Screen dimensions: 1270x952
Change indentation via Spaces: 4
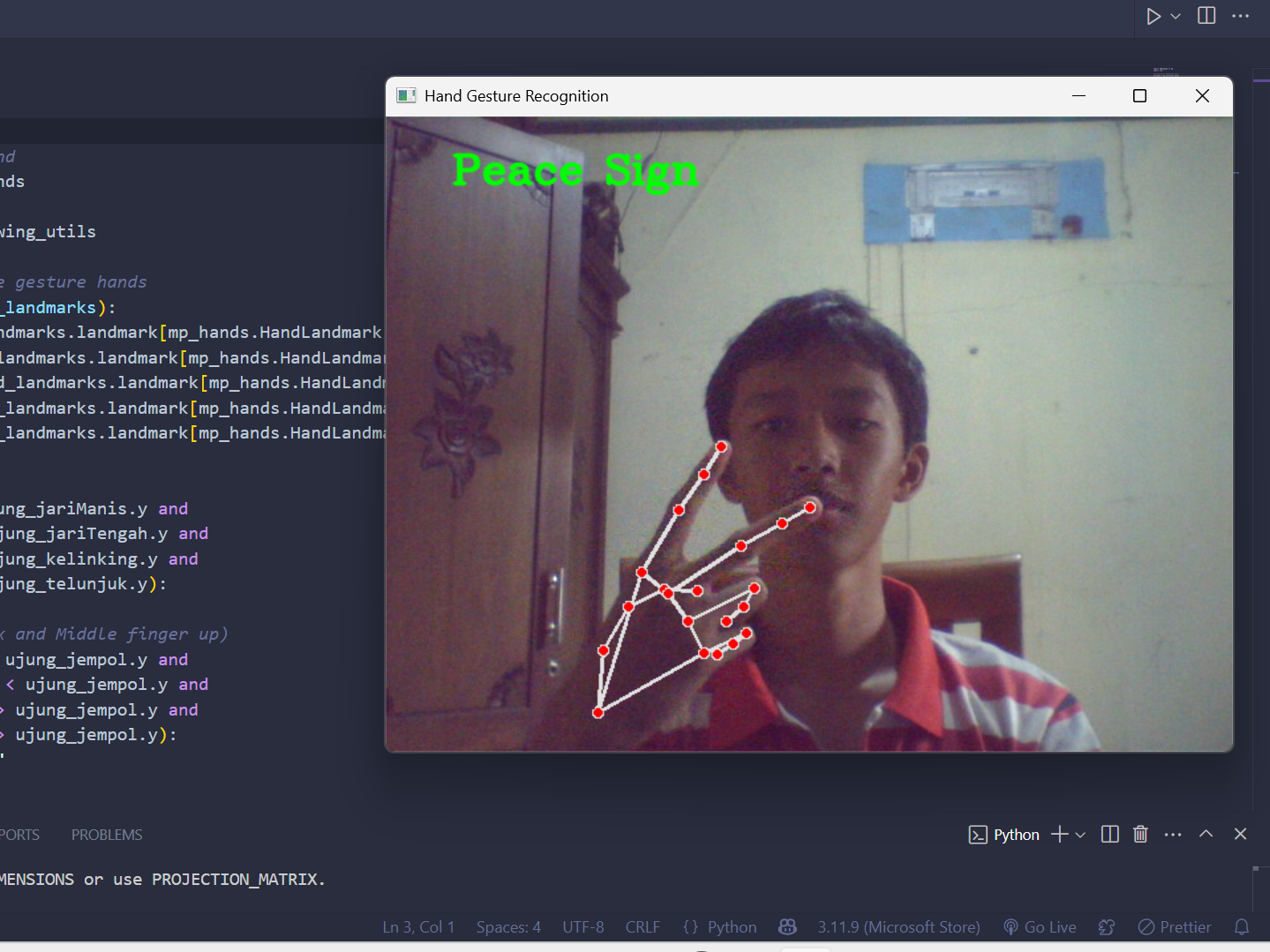[508, 927]
